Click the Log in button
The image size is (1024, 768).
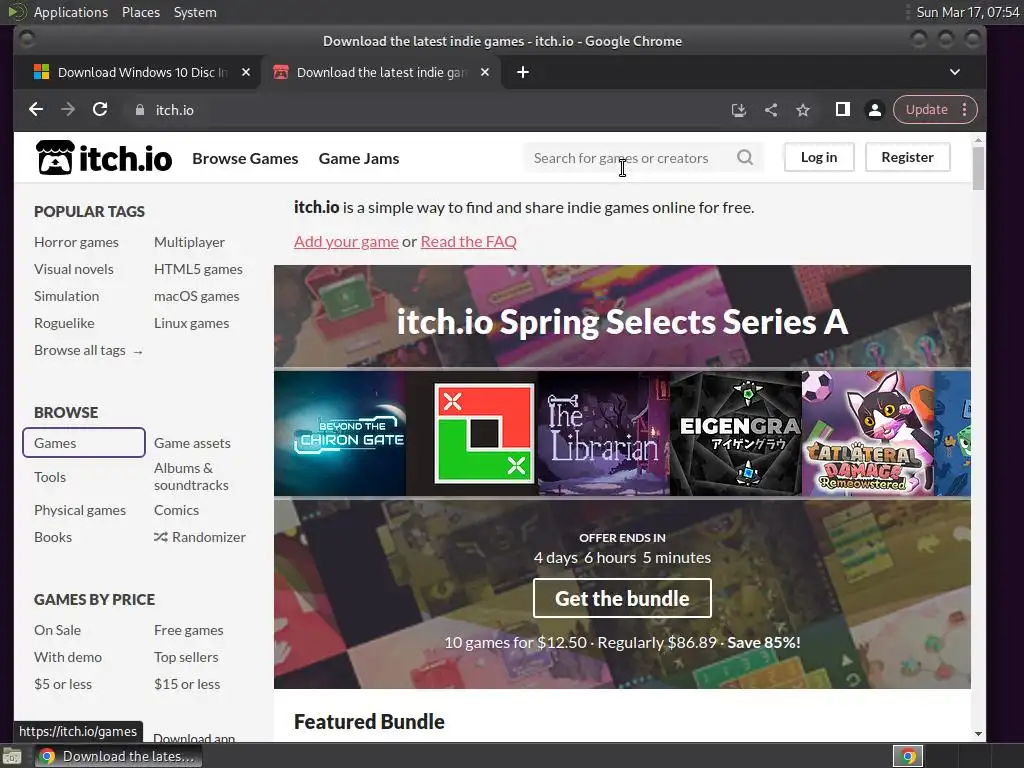(819, 157)
